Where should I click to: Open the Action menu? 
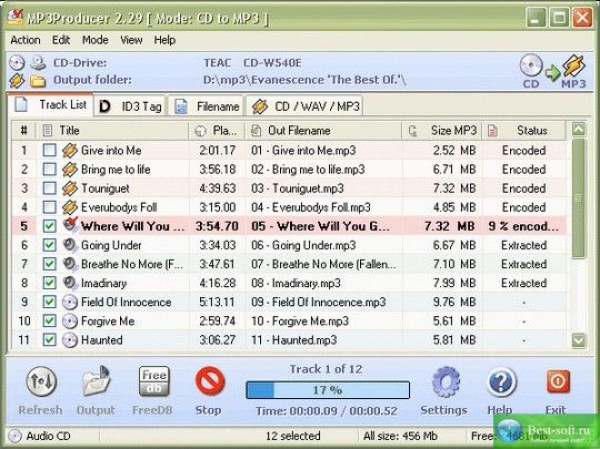pyautogui.click(x=25, y=40)
